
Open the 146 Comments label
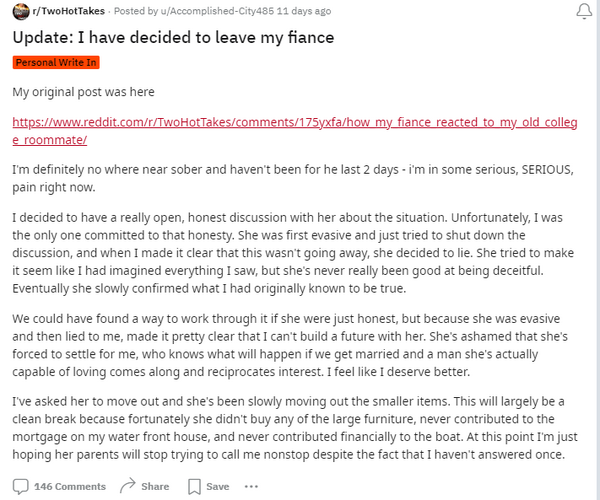click(70, 487)
